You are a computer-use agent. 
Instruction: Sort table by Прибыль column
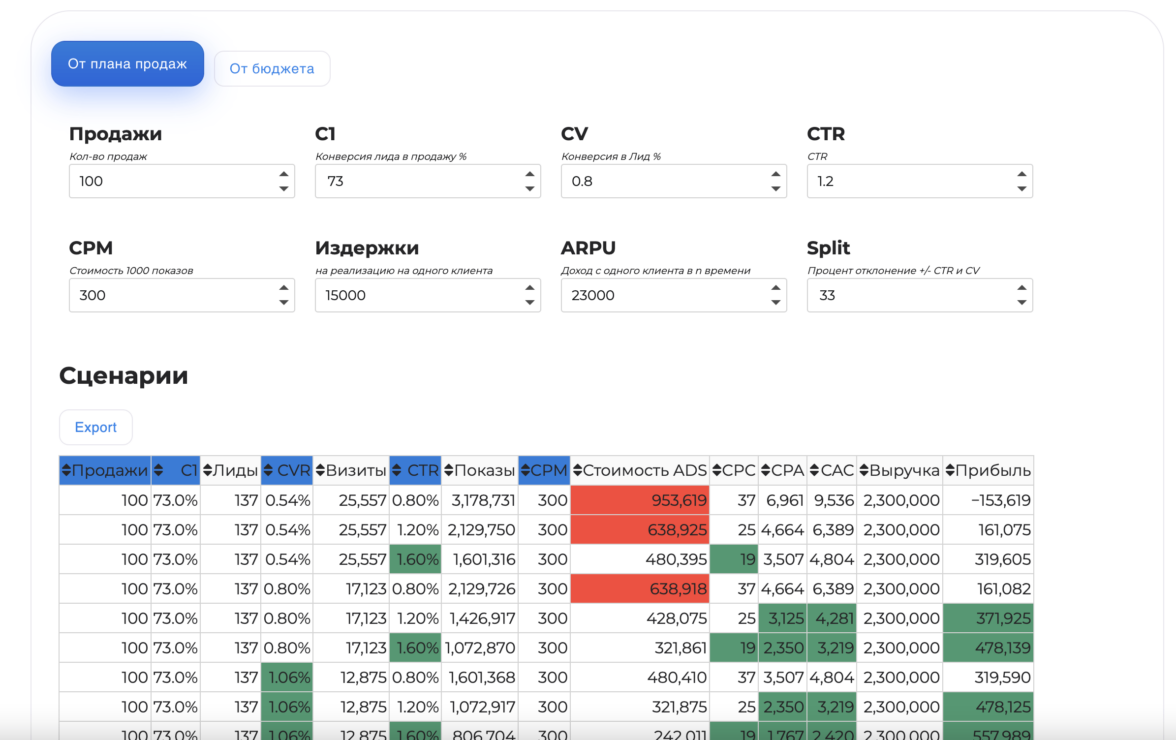pos(987,470)
